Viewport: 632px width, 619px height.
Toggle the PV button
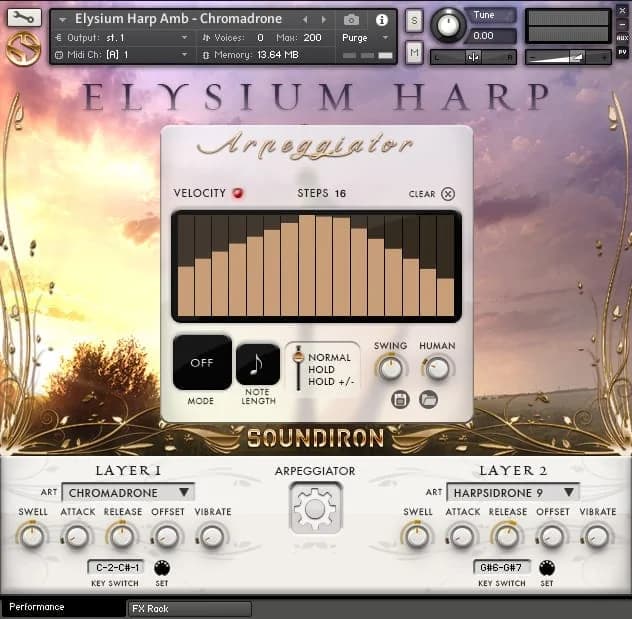click(x=622, y=52)
